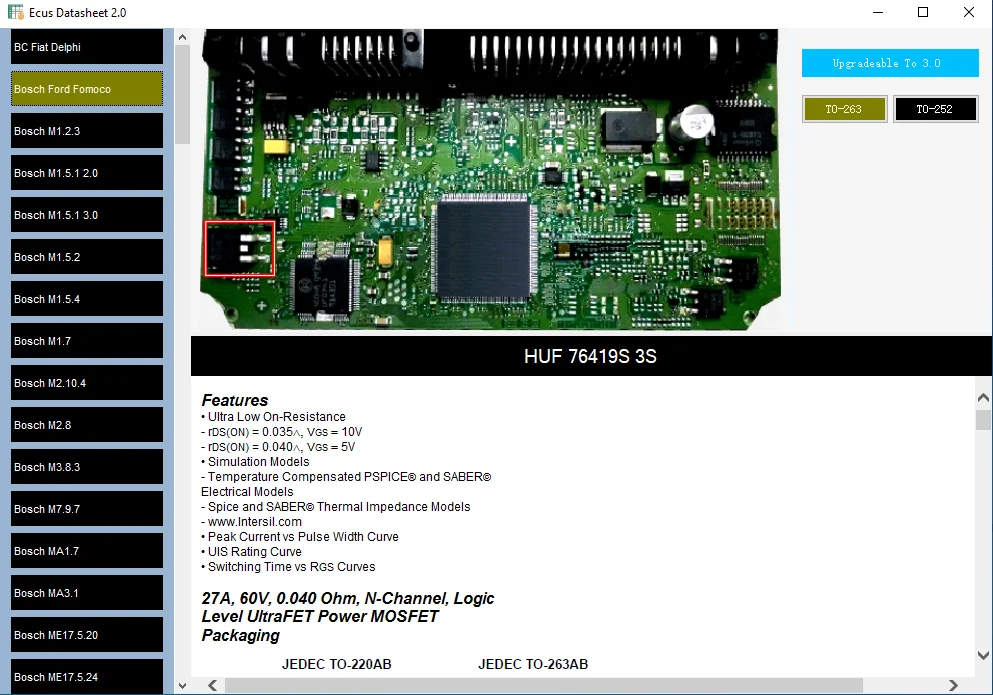Switch to the TO-252 package tab
Image resolution: width=993 pixels, height=695 pixels.
pyautogui.click(x=935, y=109)
